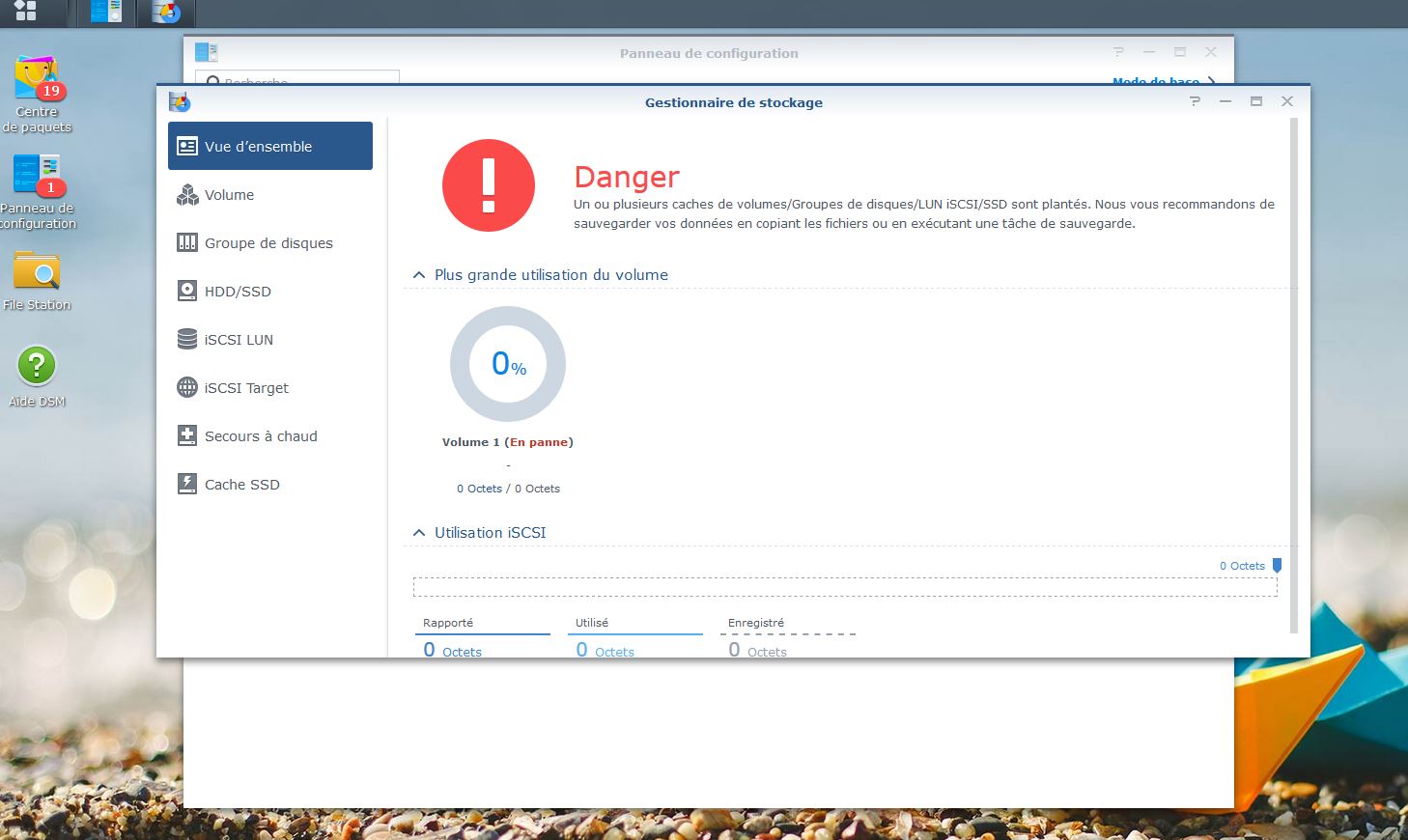Open Cache SSD section
This screenshot has height=840, width=1408.
pyautogui.click(x=241, y=485)
